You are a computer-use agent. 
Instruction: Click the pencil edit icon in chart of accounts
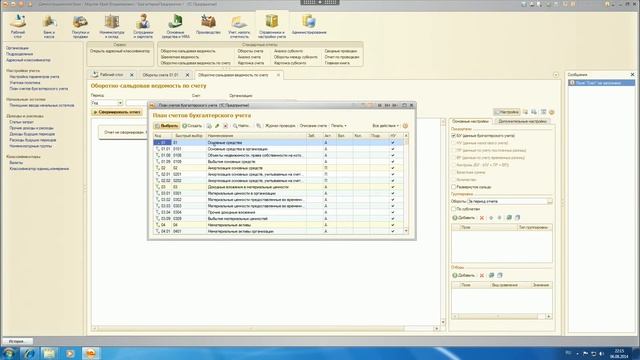[x=217, y=126]
